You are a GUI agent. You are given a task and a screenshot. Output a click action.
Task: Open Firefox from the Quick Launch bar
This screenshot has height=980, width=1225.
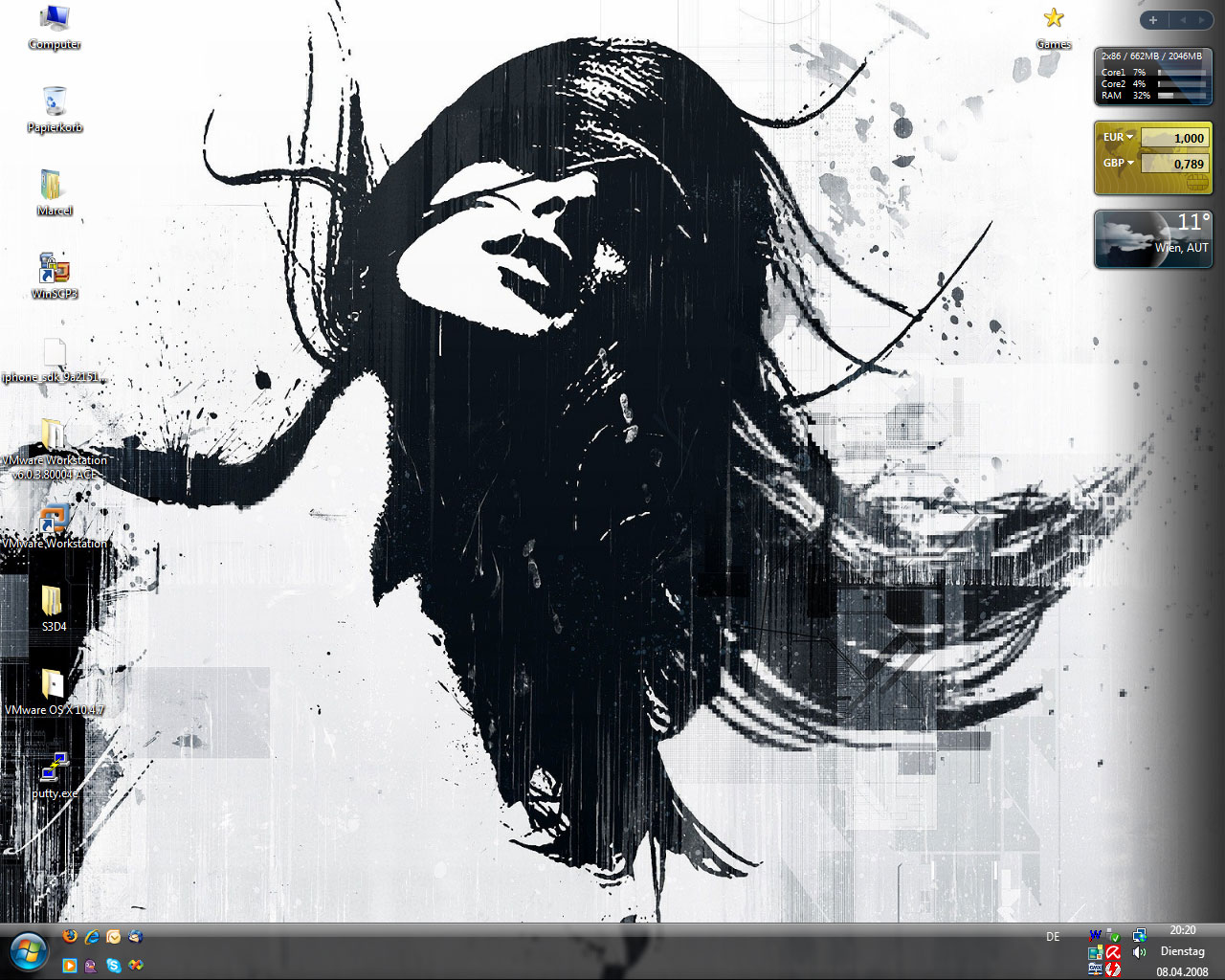pyautogui.click(x=69, y=937)
